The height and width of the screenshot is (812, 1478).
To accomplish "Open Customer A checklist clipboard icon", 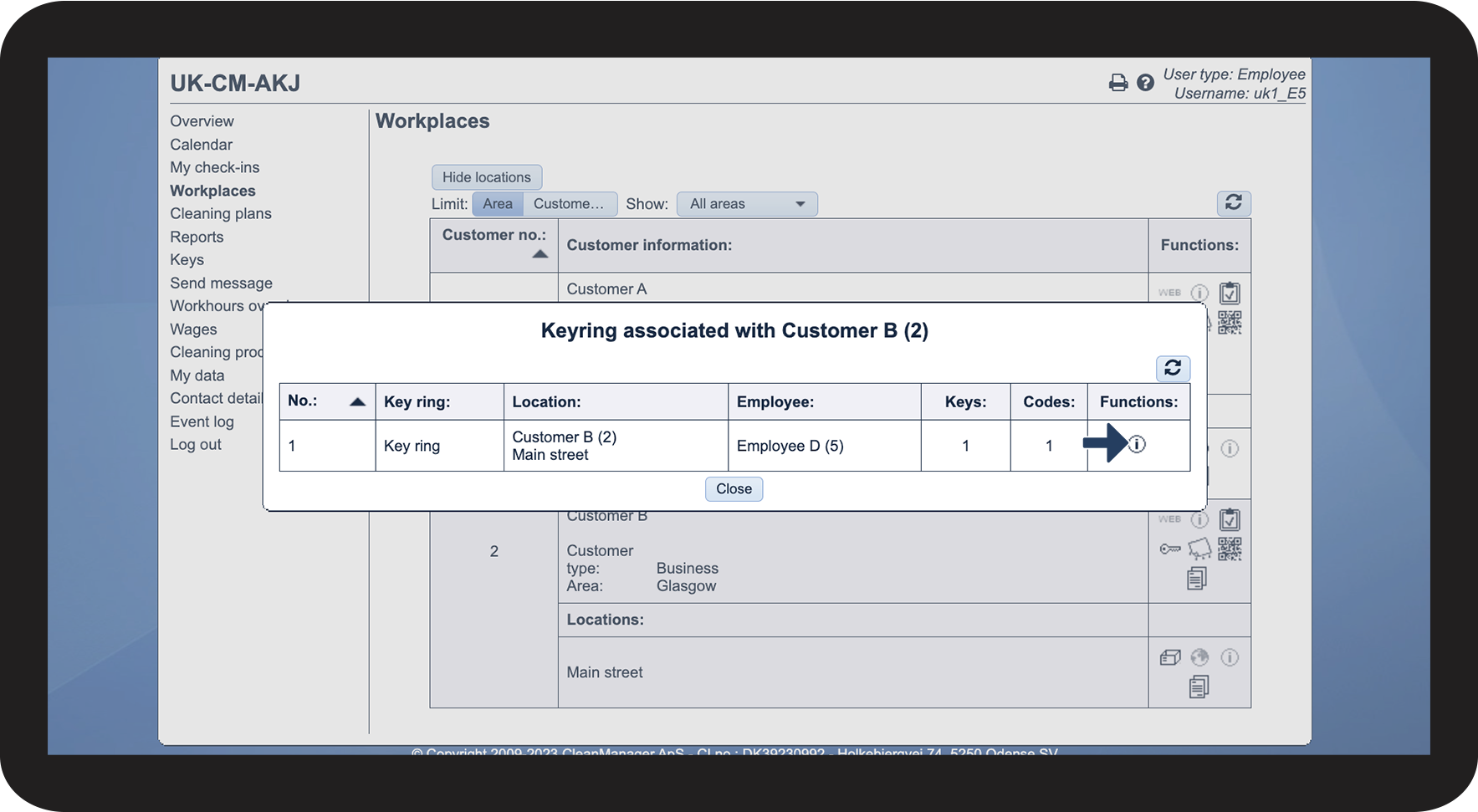I will (1229, 293).
